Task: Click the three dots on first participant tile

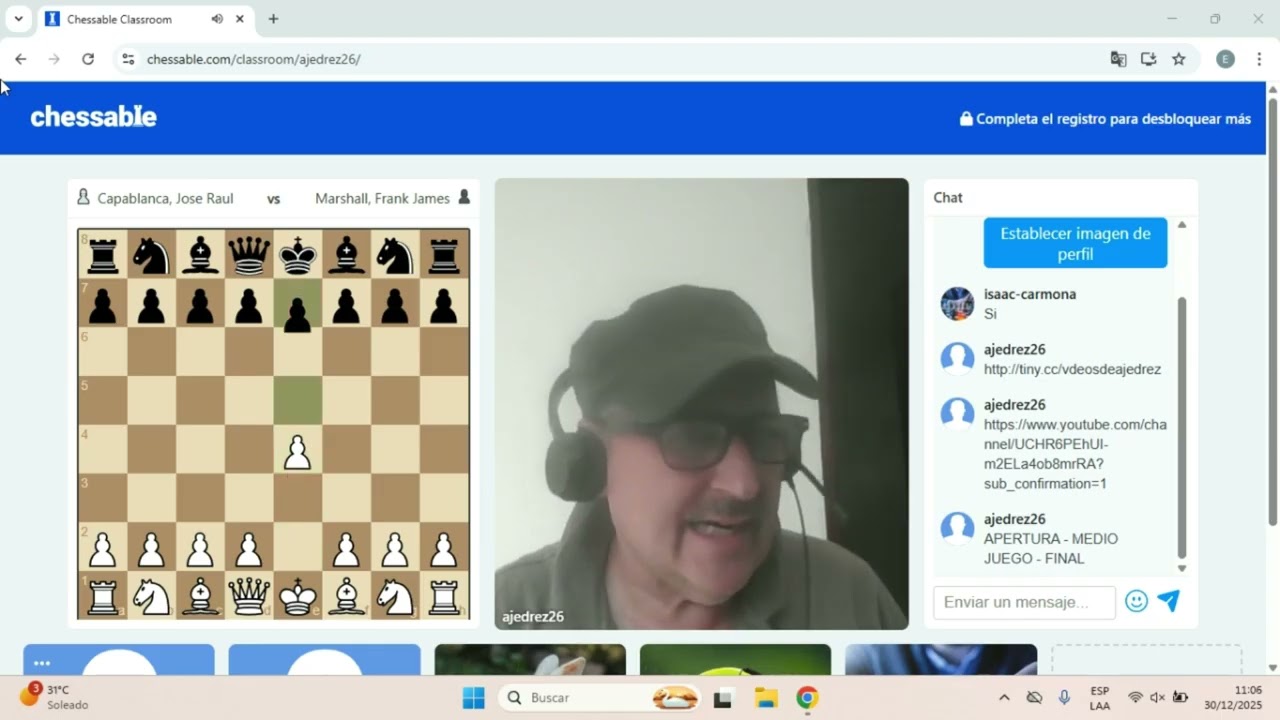Action: [x=41, y=663]
